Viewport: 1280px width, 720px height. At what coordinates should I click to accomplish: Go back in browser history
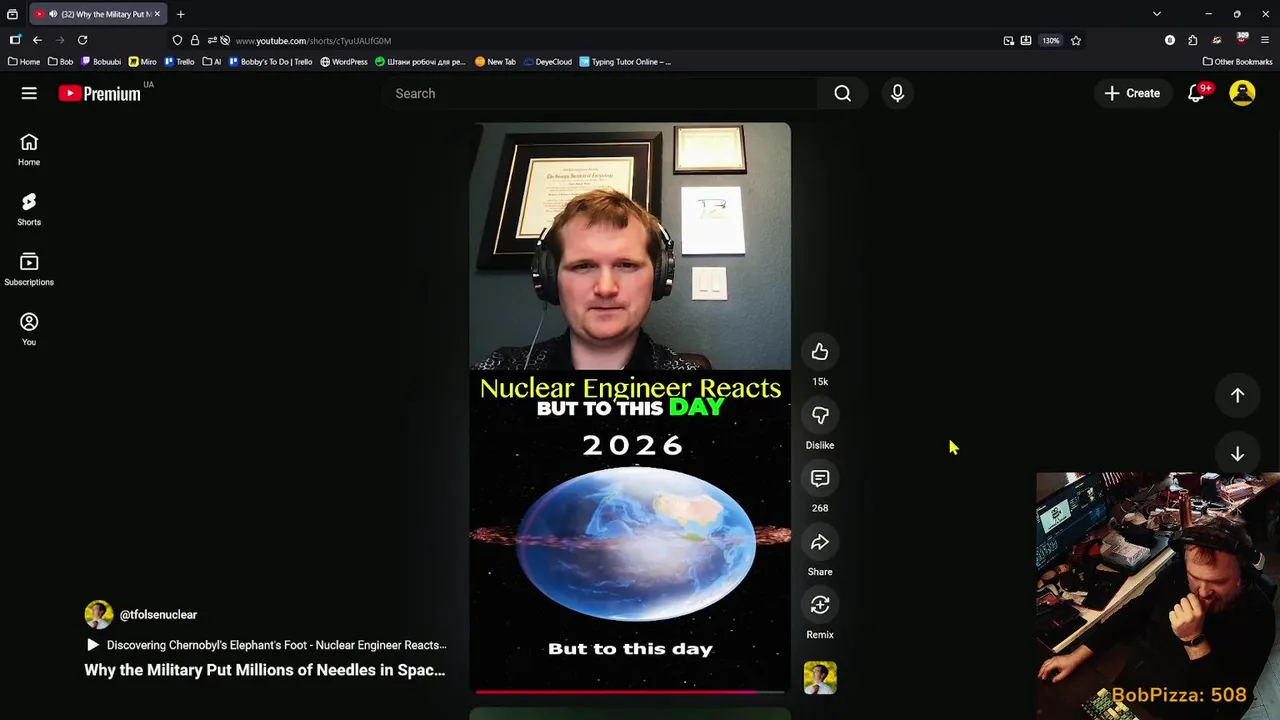(x=37, y=40)
